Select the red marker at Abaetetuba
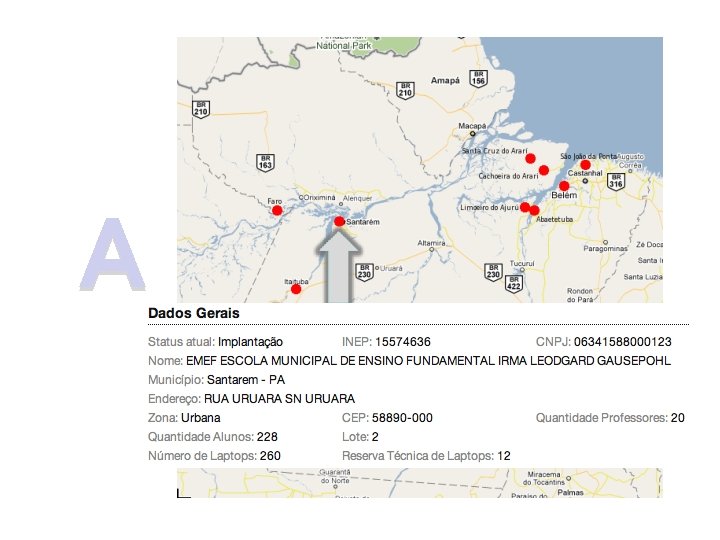 click(534, 210)
